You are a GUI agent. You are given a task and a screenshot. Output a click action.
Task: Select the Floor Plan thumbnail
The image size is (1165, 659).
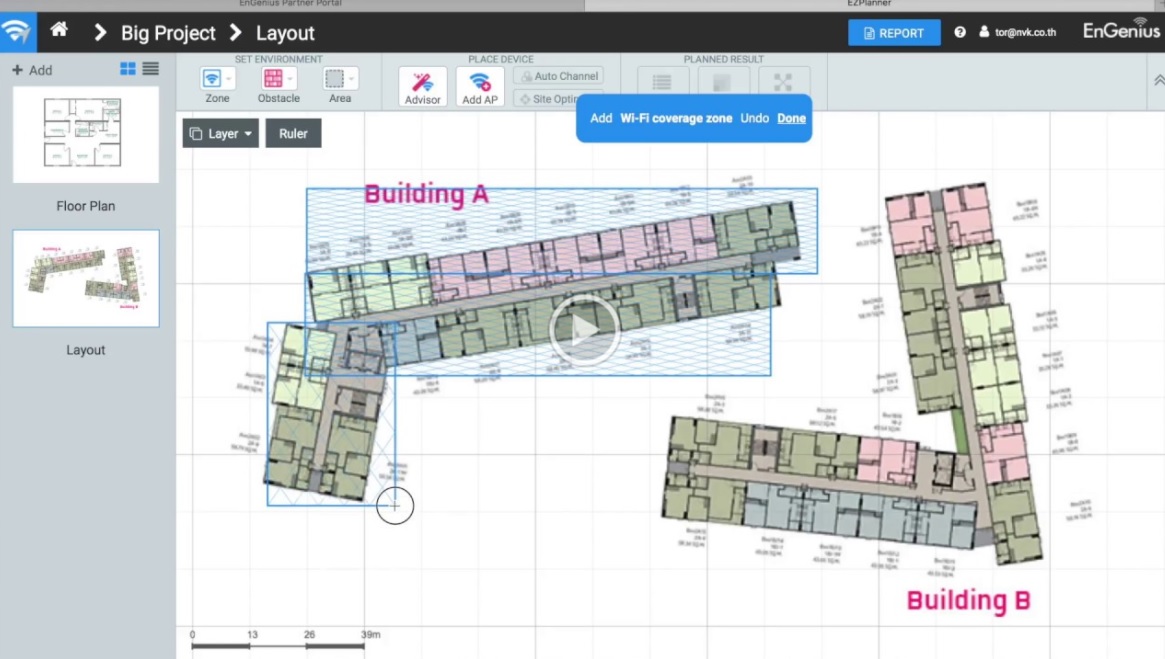point(85,134)
